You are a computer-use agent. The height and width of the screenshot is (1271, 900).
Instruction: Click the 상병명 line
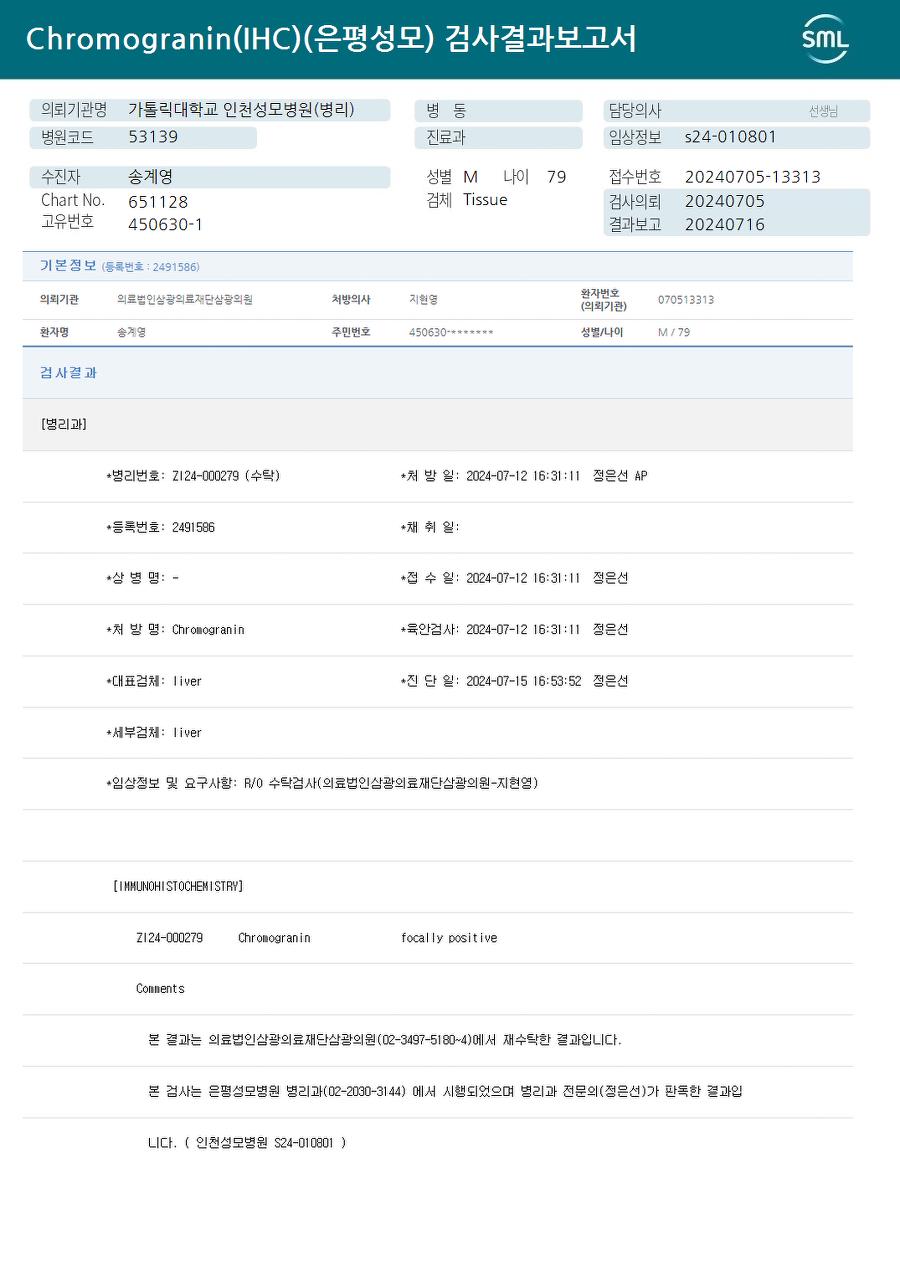[143, 578]
